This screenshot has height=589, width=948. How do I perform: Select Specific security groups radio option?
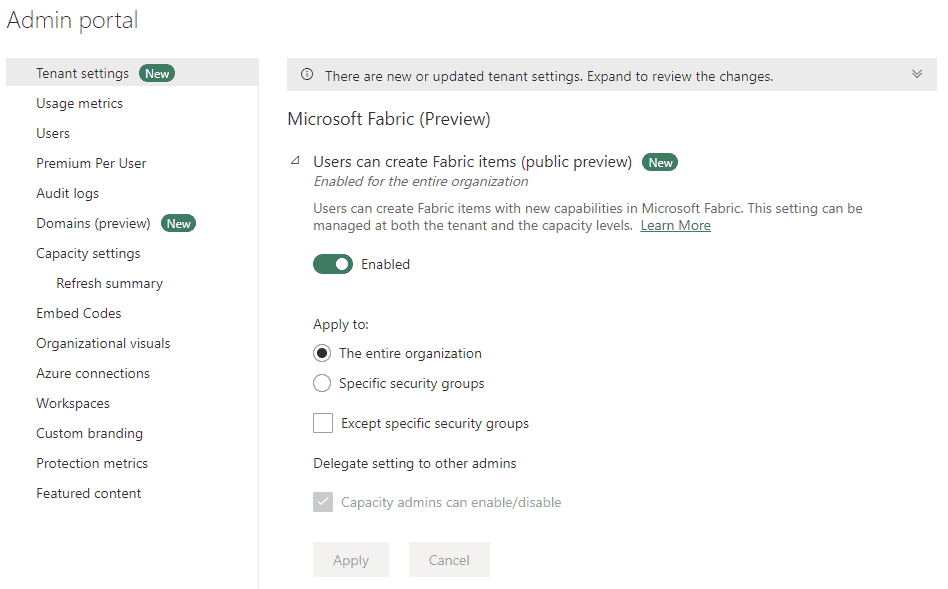tap(322, 383)
